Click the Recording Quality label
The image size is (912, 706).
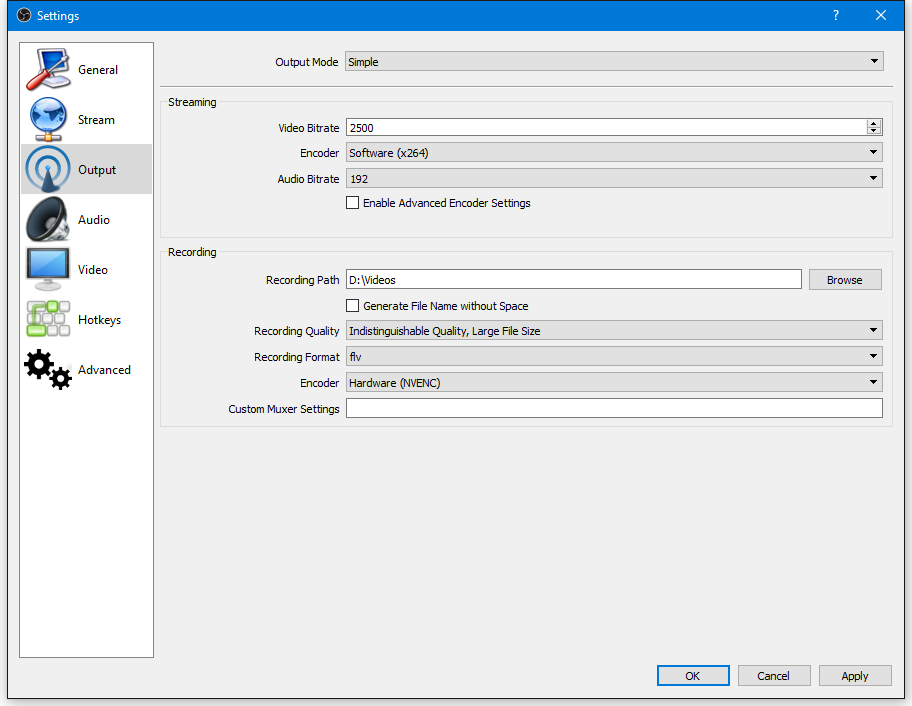click(x=297, y=331)
